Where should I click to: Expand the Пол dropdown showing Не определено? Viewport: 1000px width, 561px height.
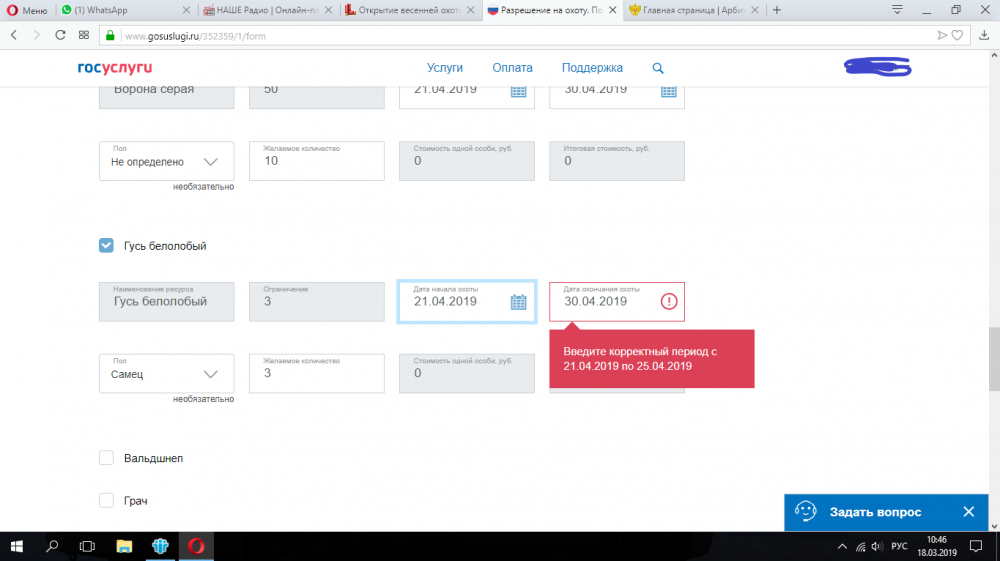click(x=166, y=161)
